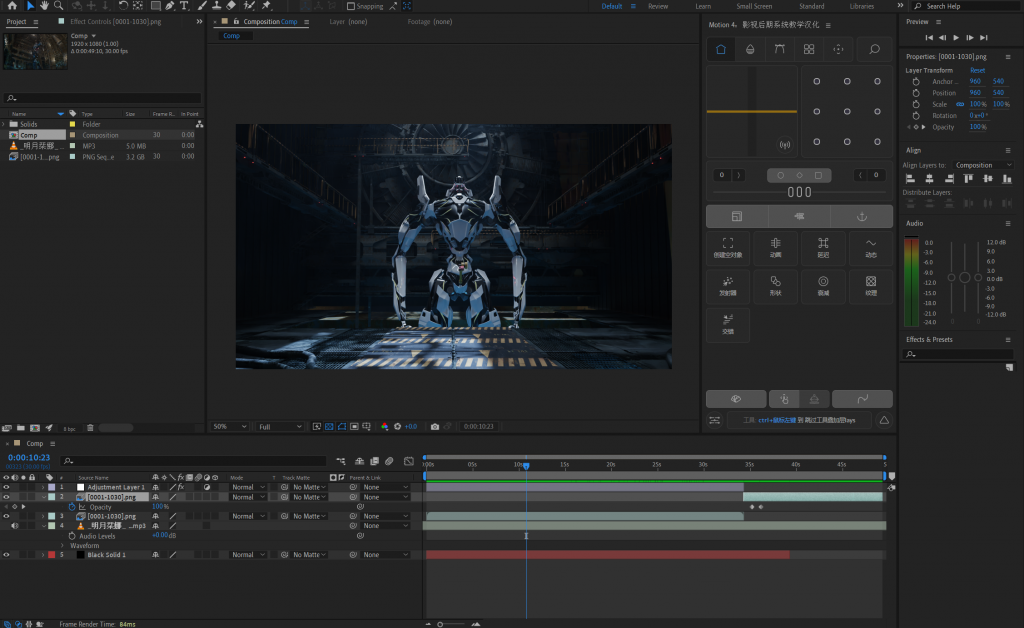Expand the Waveform property
Viewport: 1024px width, 628px height.
tap(63, 545)
